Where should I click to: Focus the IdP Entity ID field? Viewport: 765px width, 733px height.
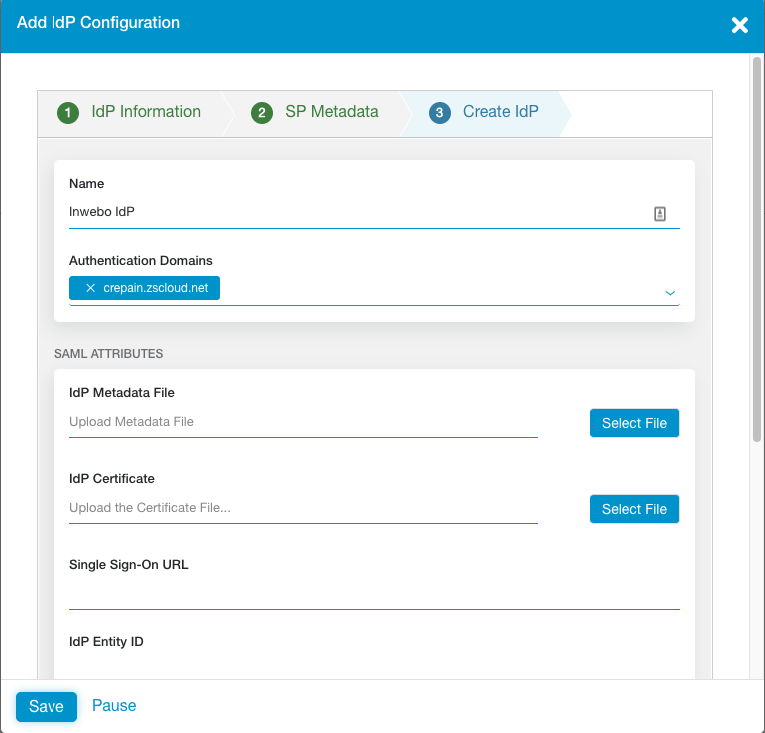coord(374,665)
